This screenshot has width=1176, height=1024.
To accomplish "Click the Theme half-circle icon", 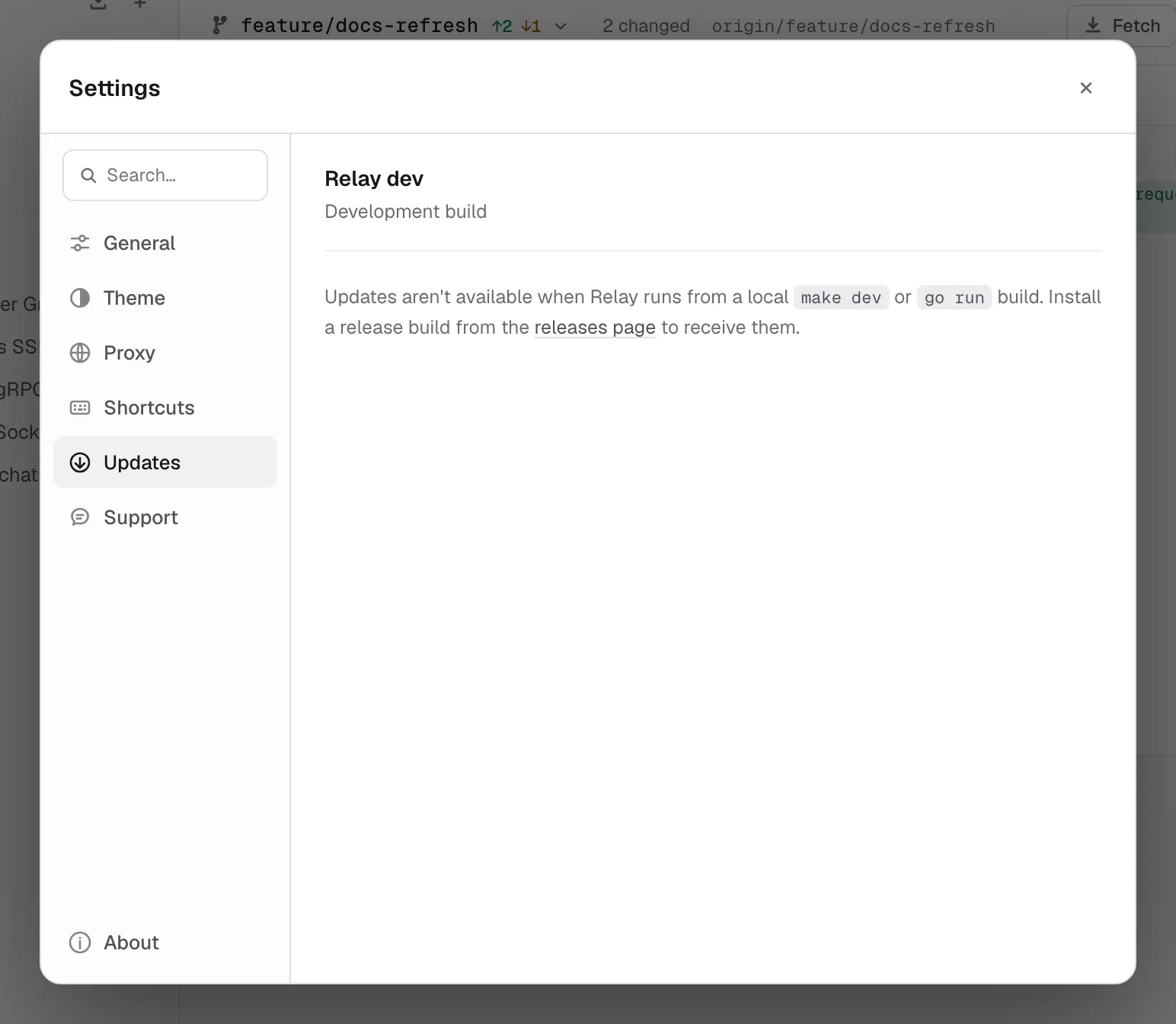I will [80, 298].
